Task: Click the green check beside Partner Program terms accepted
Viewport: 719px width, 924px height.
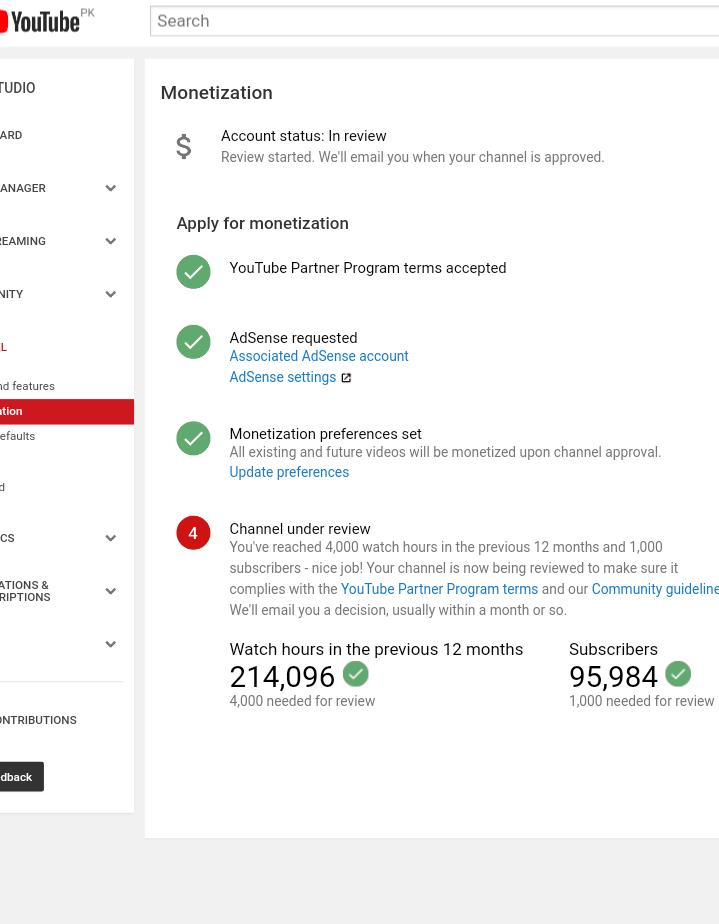Action: [x=193, y=272]
